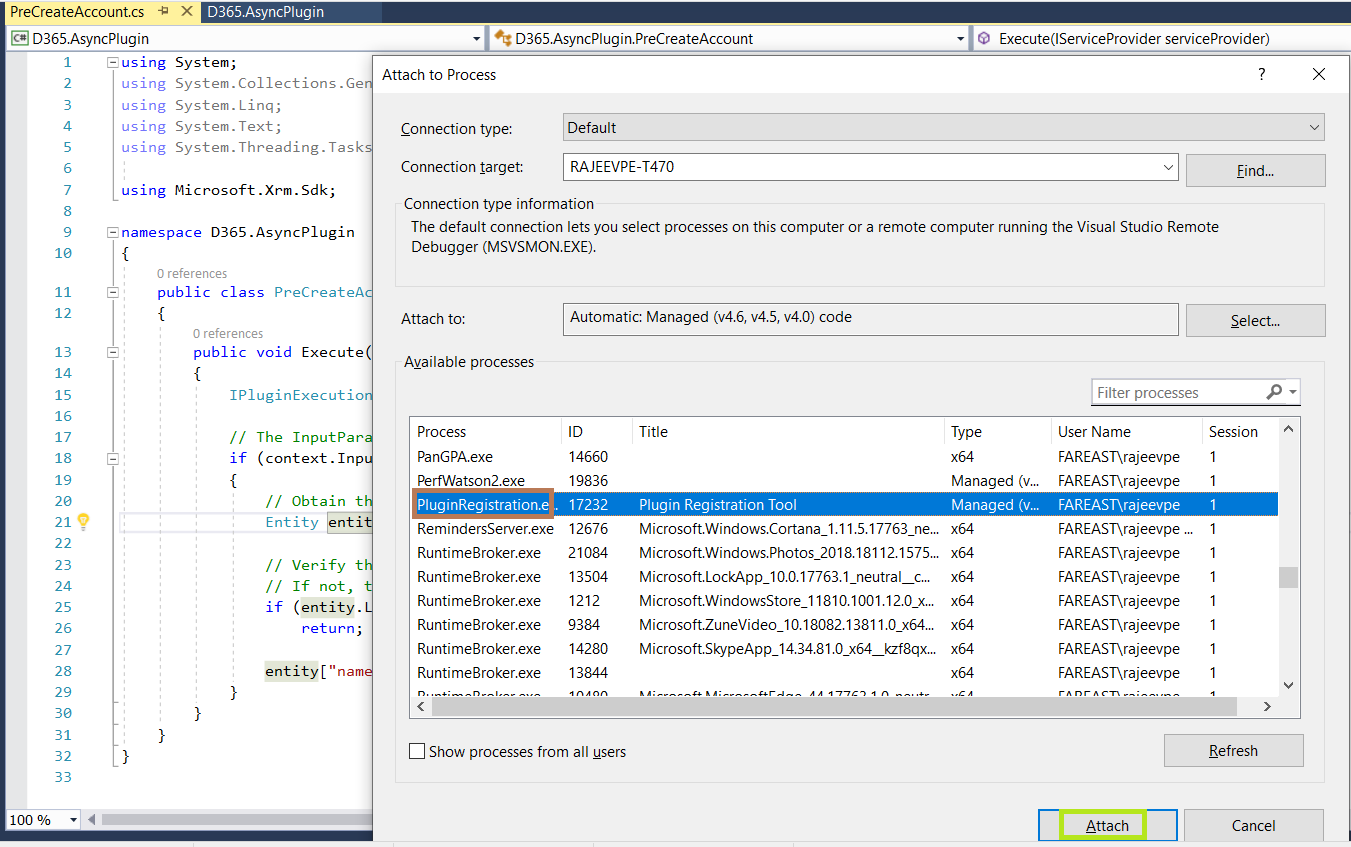This screenshot has height=847, width=1351.
Task: Open the Connection type dropdown
Action: (1315, 126)
